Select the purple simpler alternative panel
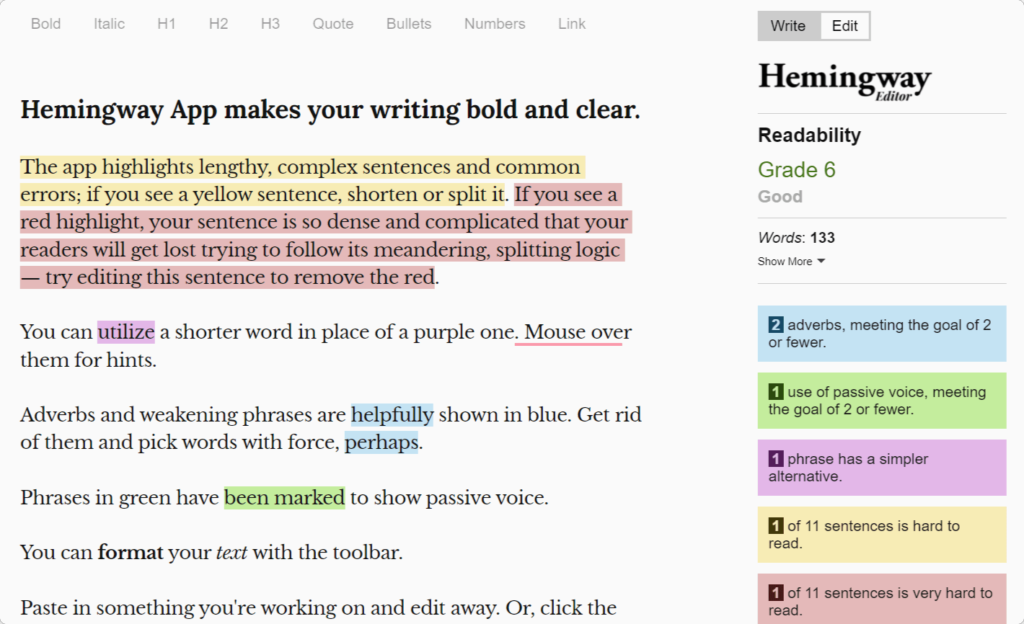This screenshot has width=1024, height=624. click(x=880, y=467)
